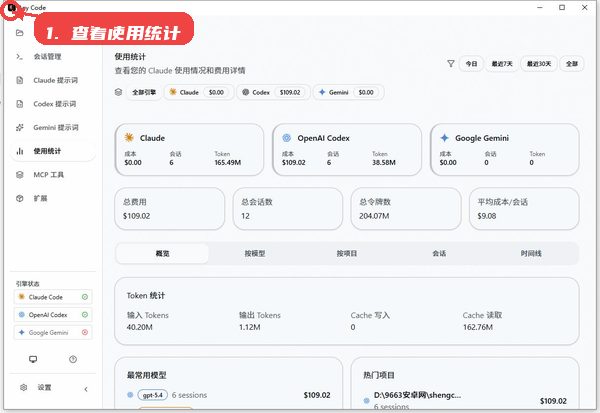Click the filter funnel icon

click(451, 64)
